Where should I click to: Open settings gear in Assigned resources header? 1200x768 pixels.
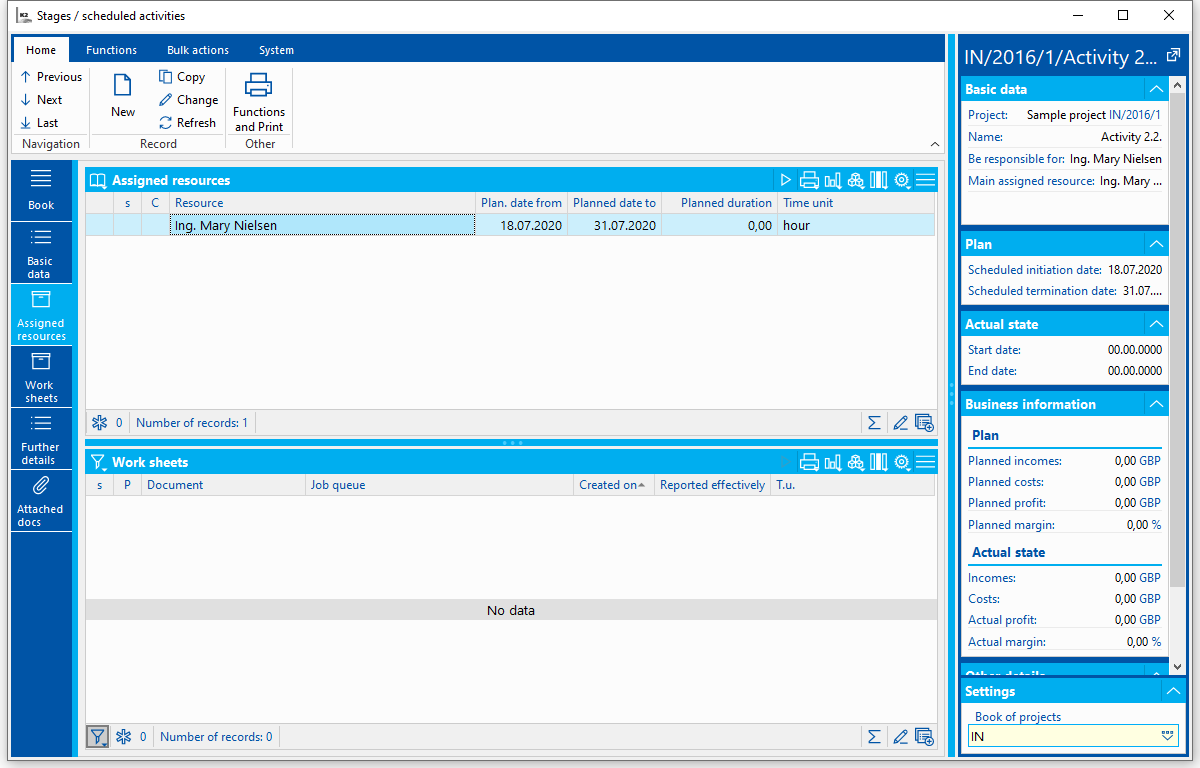(x=902, y=180)
